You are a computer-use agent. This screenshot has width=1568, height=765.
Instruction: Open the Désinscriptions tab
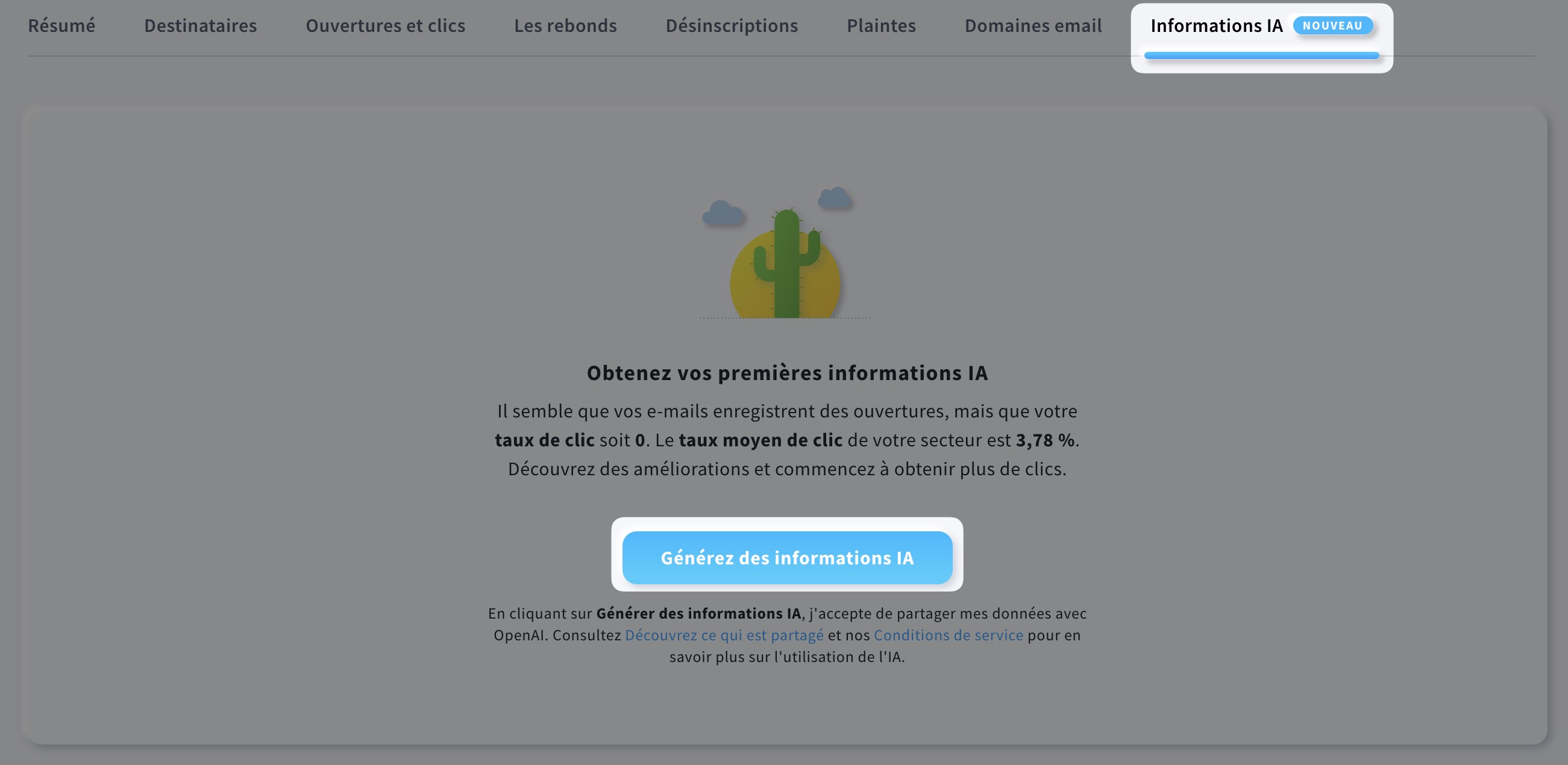point(732,25)
